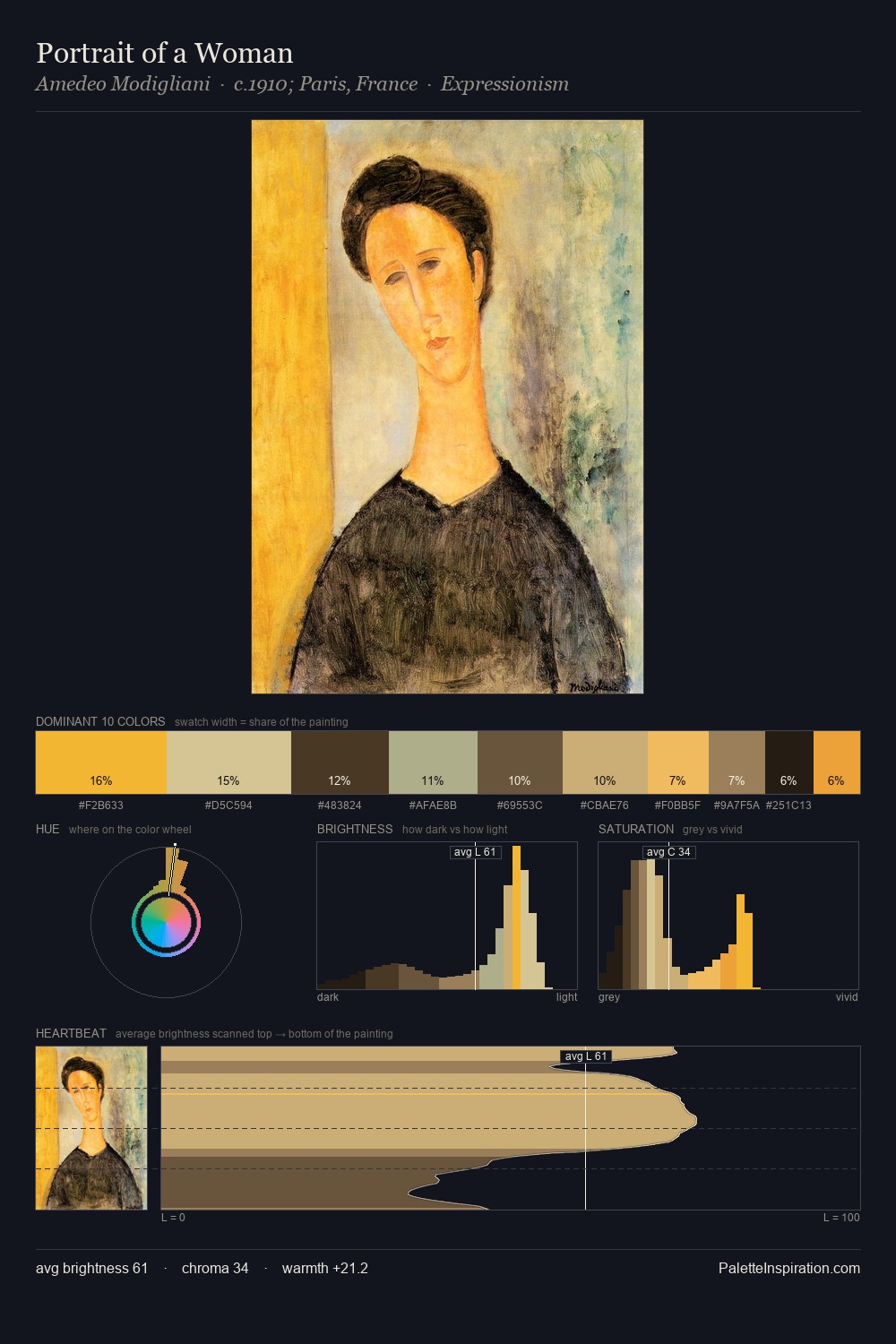
Task: Click the "c.1910; Paris, France" date text
Action: (x=325, y=84)
